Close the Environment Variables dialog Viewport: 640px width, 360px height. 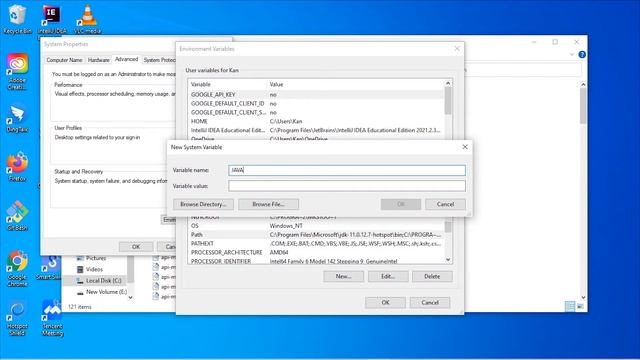pos(457,49)
